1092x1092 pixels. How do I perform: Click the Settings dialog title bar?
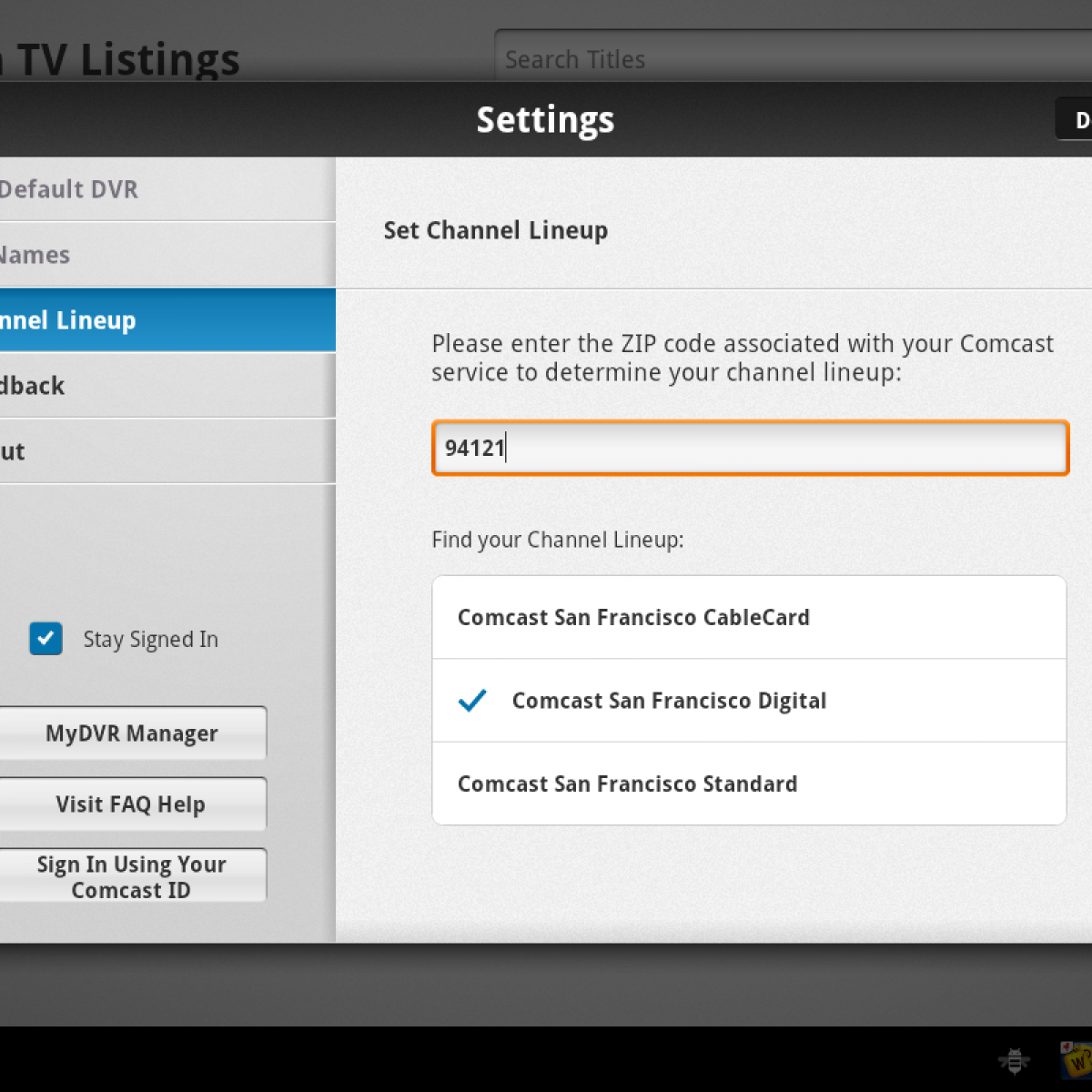pyautogui.click(x=545, y=120)
